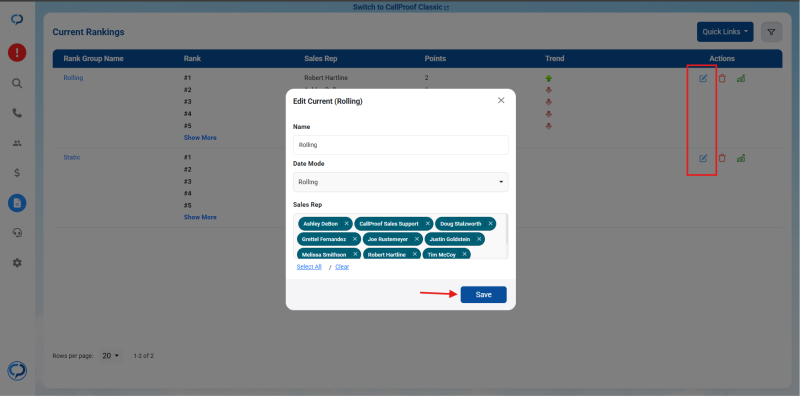Click the filter funnel button
This screenshot has height=396, width=800.
click(771, 32)
